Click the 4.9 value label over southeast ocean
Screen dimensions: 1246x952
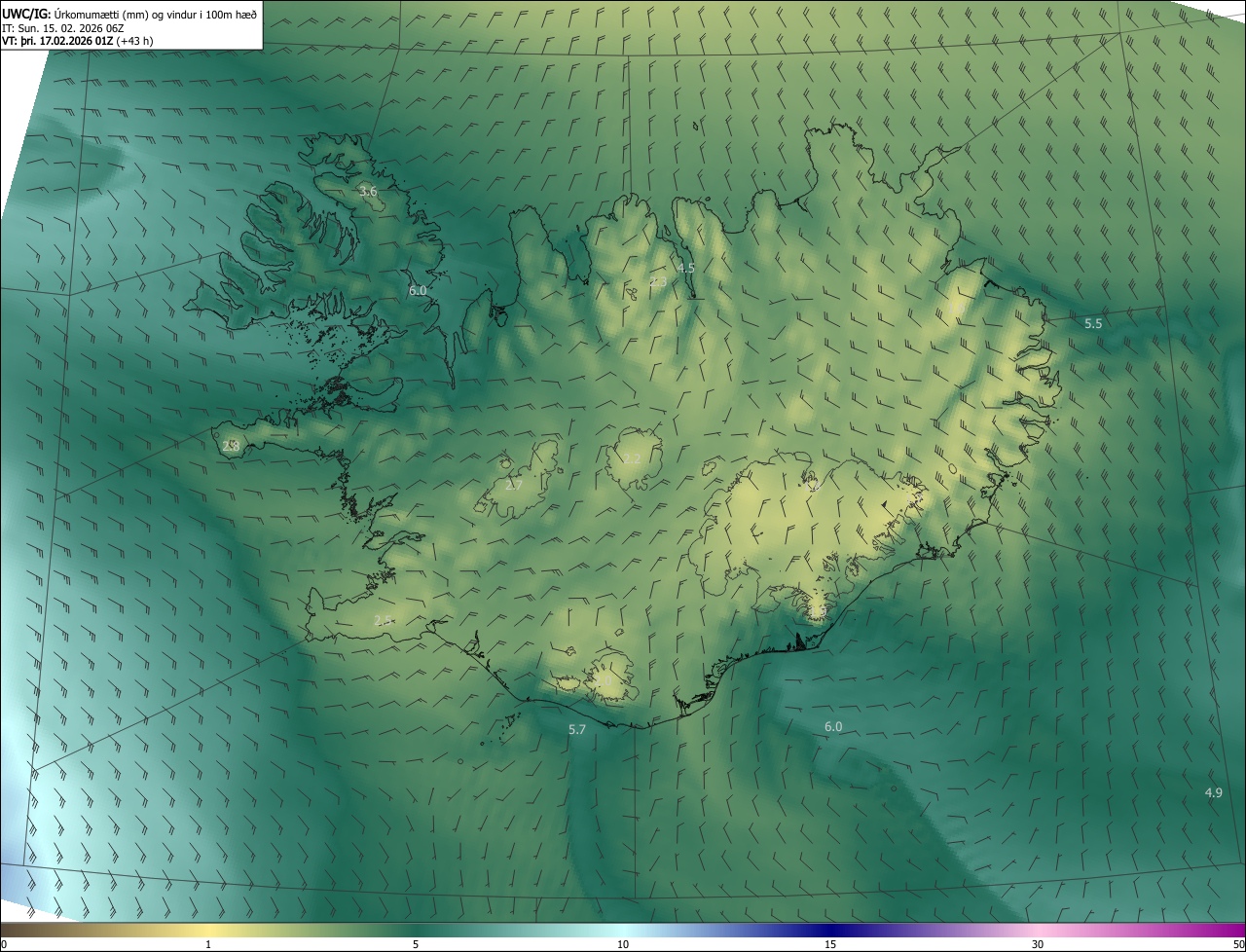click(1213, 793)
